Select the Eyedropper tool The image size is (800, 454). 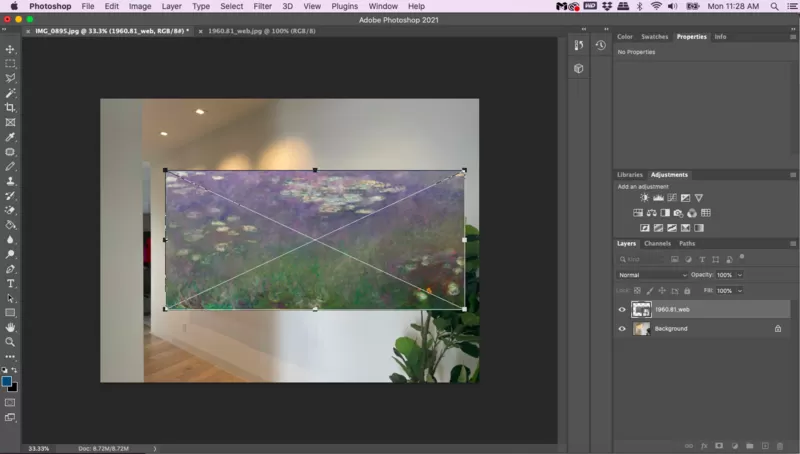(10, 137)
